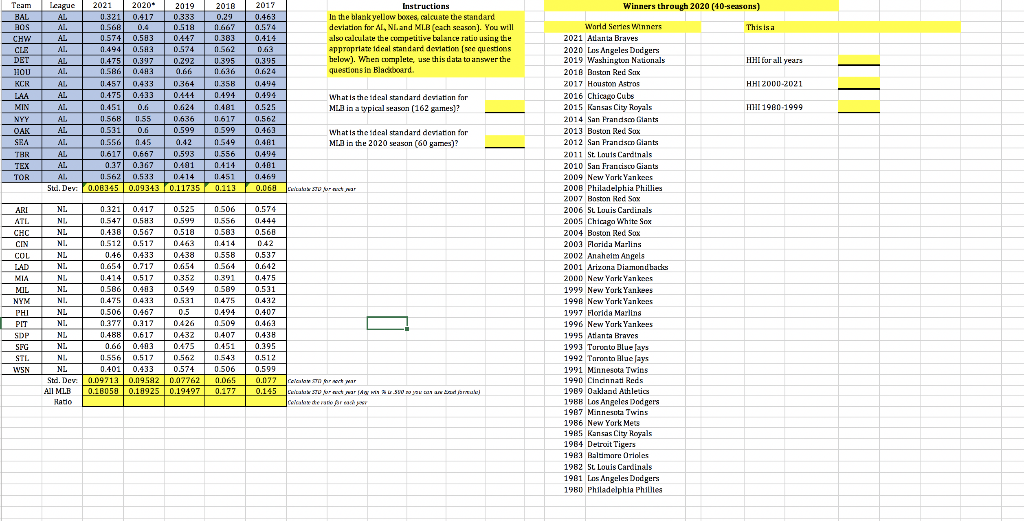Viewport: 1024px width, 521px height.
Task: Select the TOR team cell
Action: pyautogui.click(x=21, y=176)
